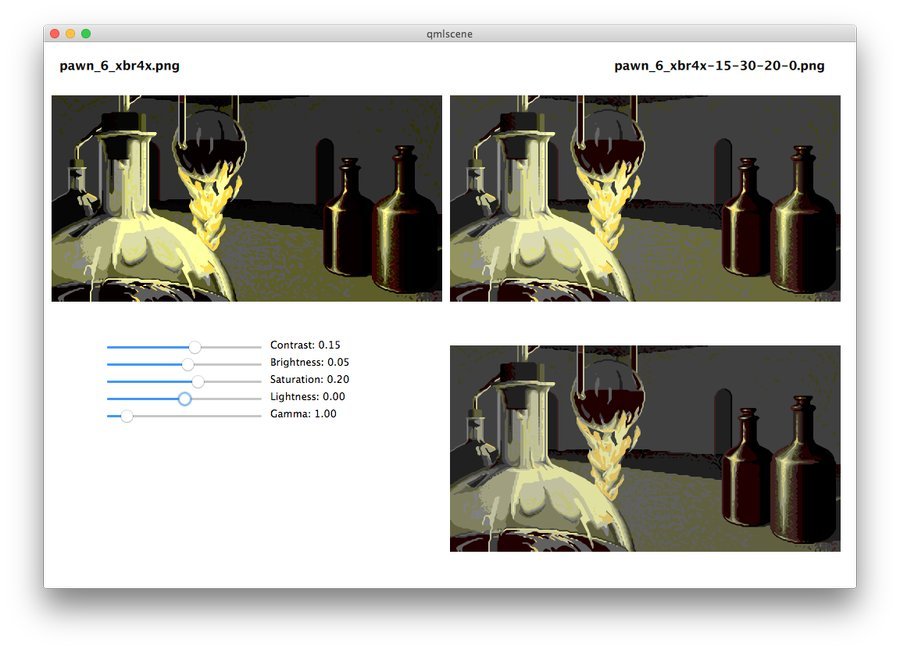Select the bottom-right adjusted preview image
The width and height of the screenshot is (900, 651).
tap(645, 448)
